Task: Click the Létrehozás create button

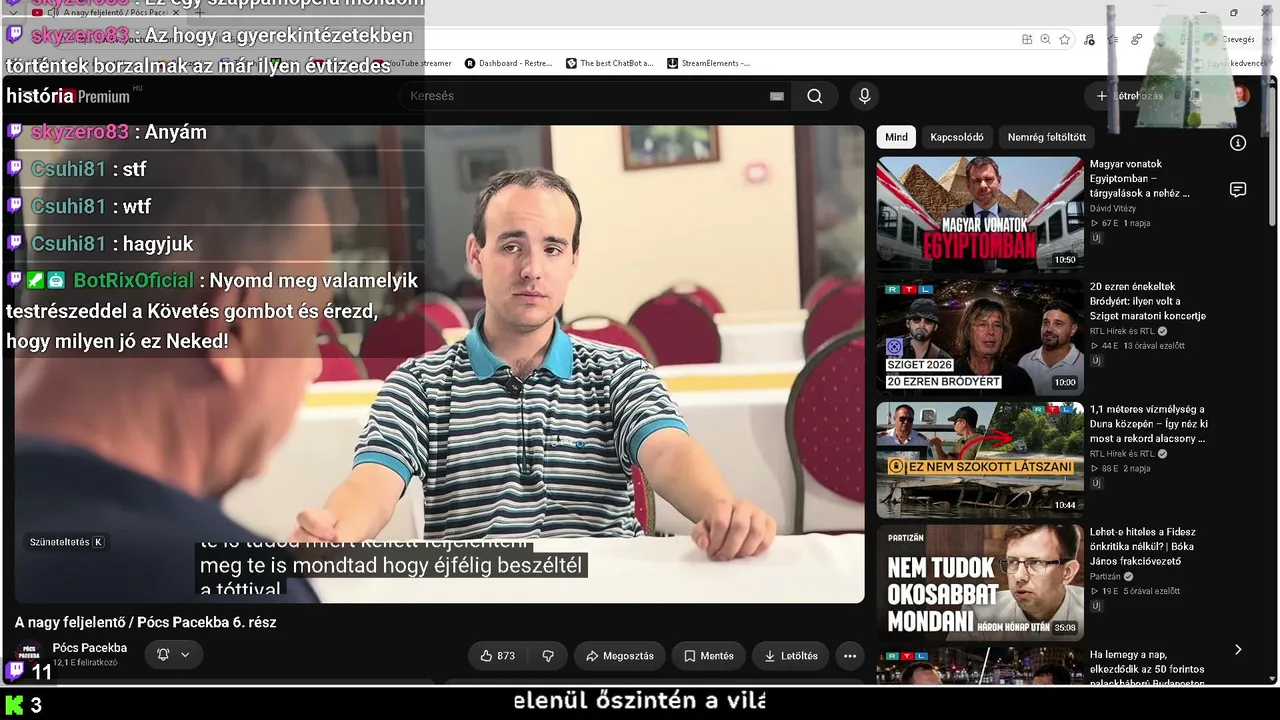Action: point(1129,96)
